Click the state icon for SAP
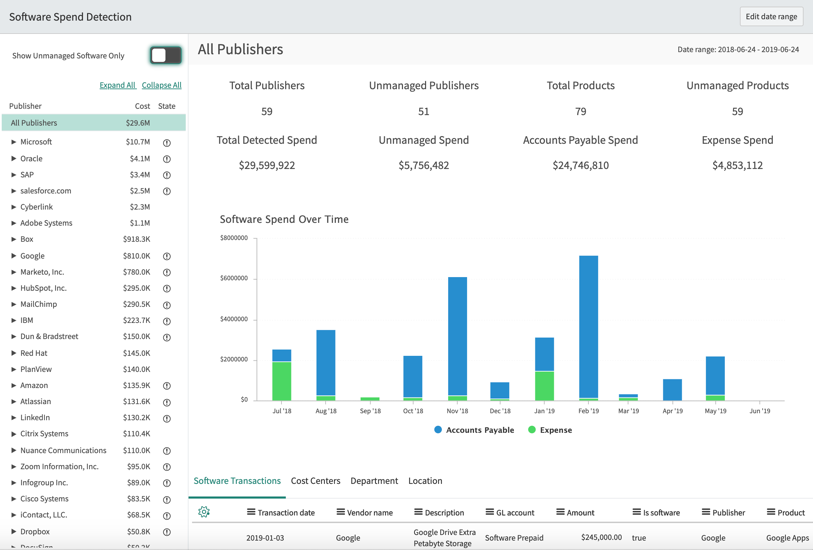 [x=167, y=175]
